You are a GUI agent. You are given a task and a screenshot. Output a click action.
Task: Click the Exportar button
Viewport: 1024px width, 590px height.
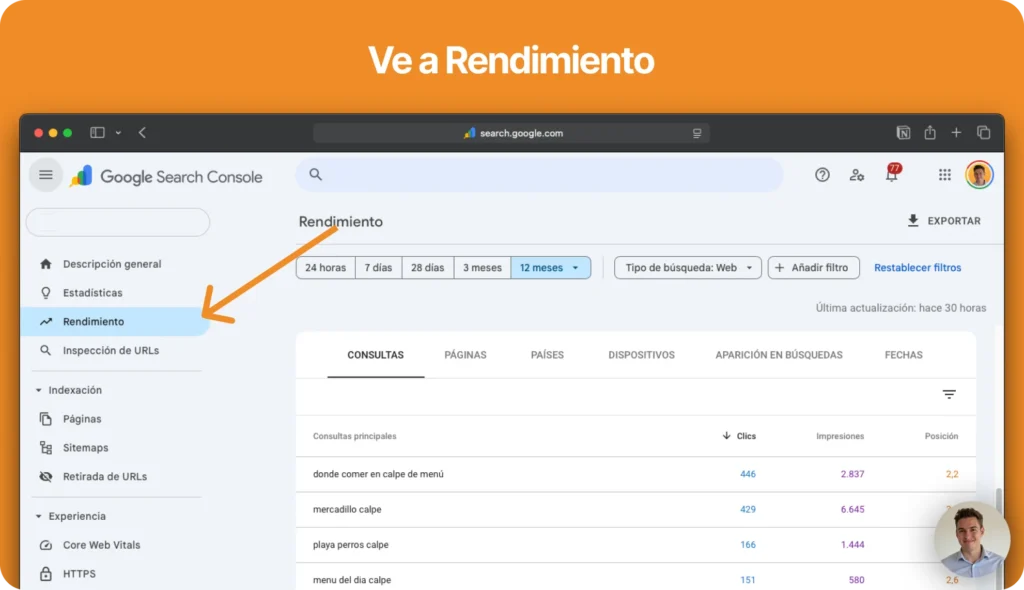click(943, 221)
